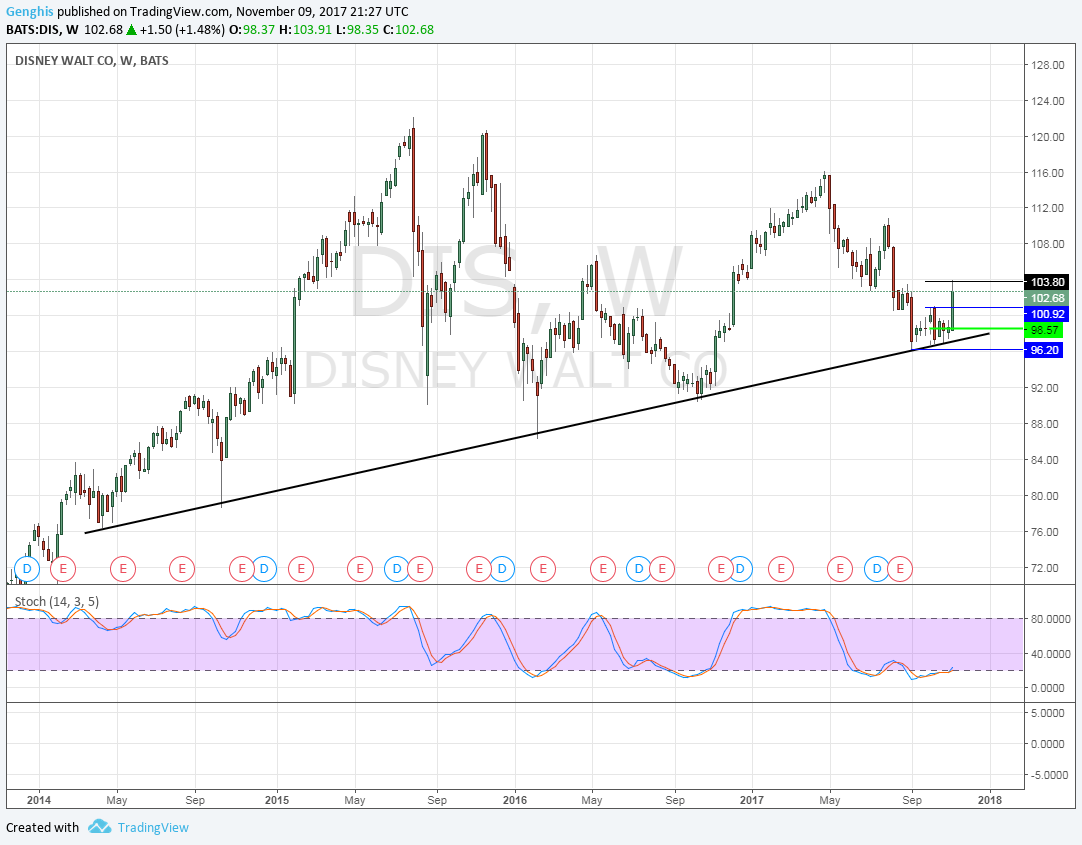This screenshot has width=1082, height=845.
Task: Click the close value C:102.68
Action: [408, 30]
